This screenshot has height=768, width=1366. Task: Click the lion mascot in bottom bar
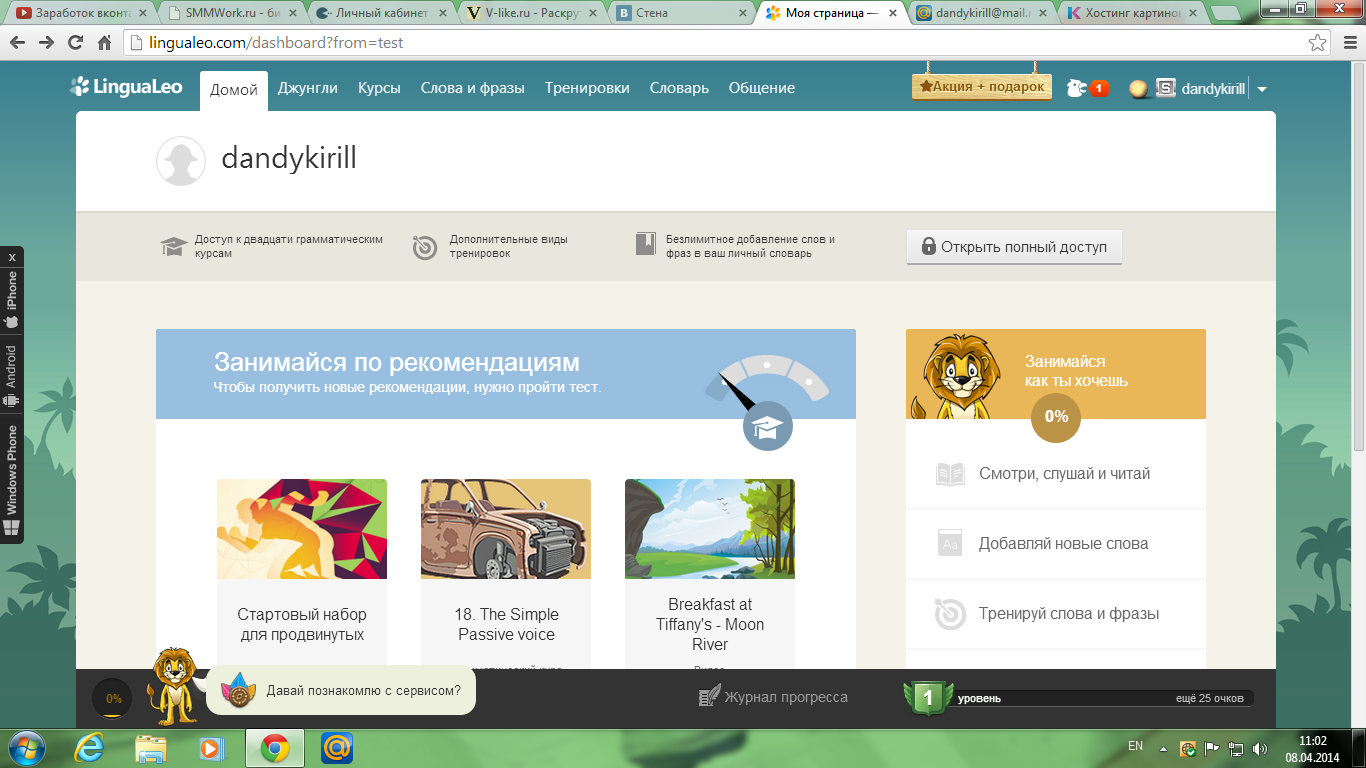[x=172, y=687]
